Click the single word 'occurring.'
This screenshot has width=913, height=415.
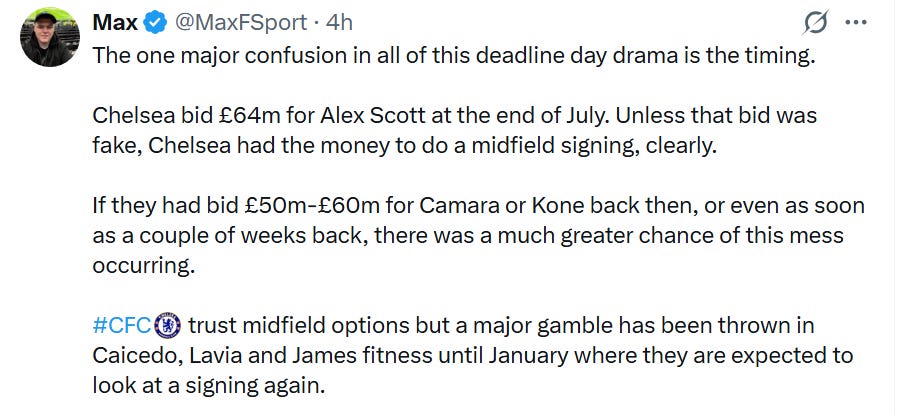[142, 266]
